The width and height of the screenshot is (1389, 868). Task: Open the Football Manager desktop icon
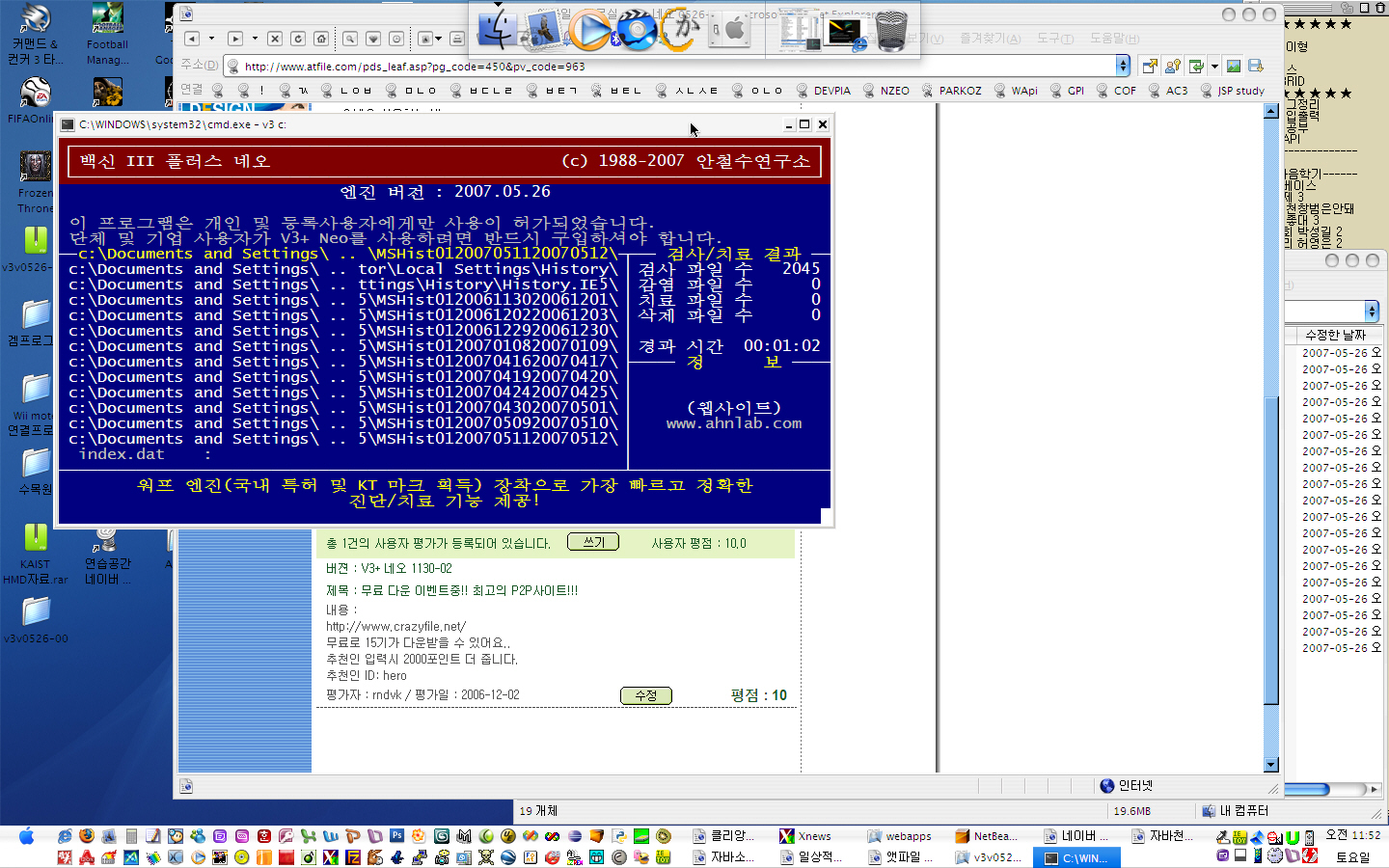click(x=107, y=35)
